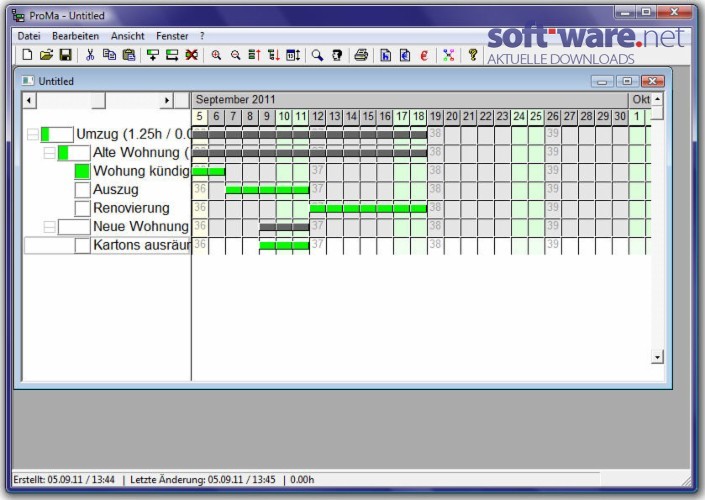Click up arrow of Gantt vertical scrollbar
Screen dimensions: 705x500
point(657,99)
